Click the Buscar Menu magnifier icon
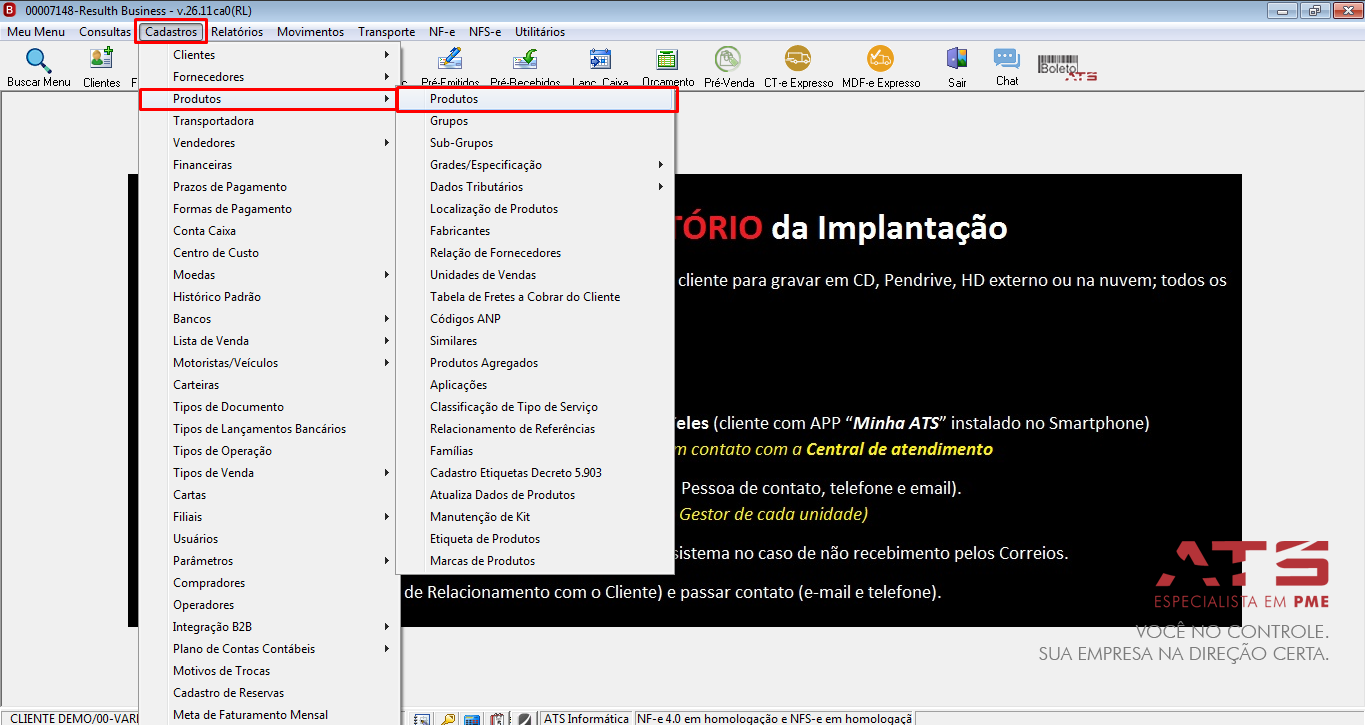Screen dimensions: 1365x725 [38, 60]
